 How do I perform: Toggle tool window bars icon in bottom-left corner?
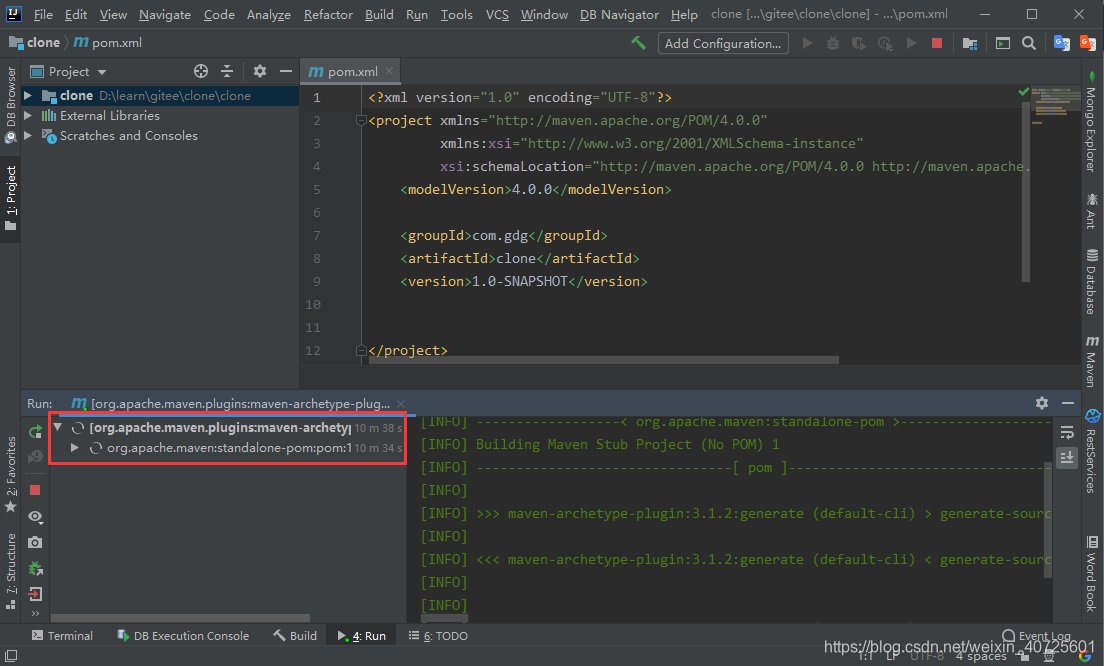[x=11, y=655]
